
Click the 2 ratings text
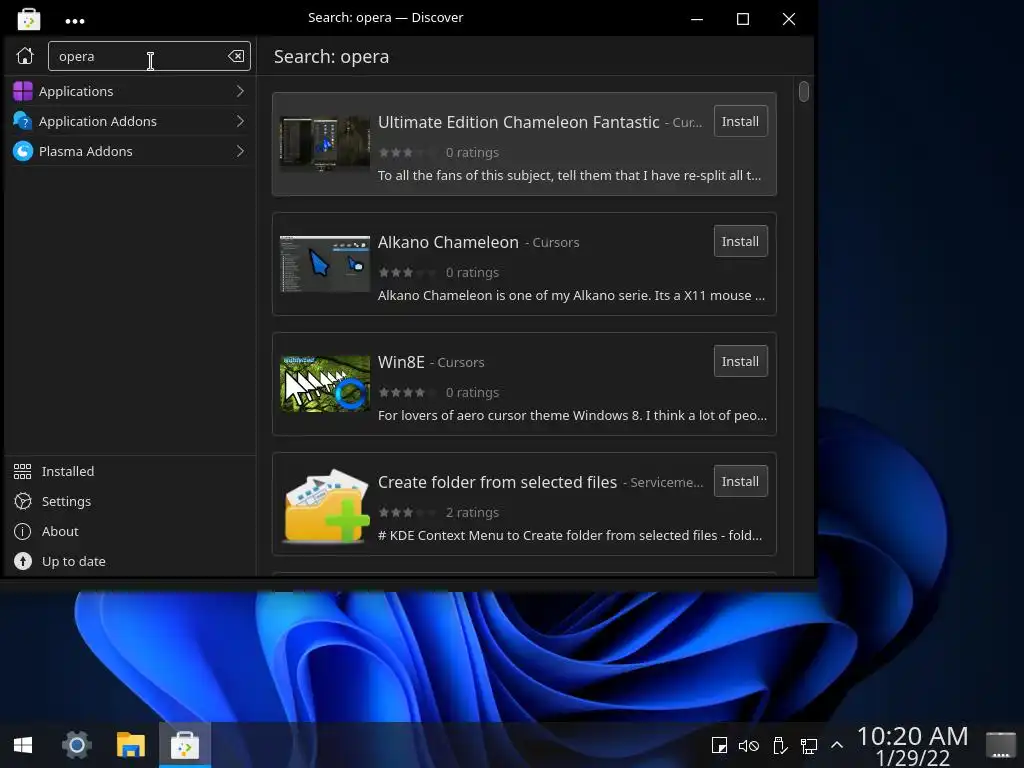click(472, 513)
